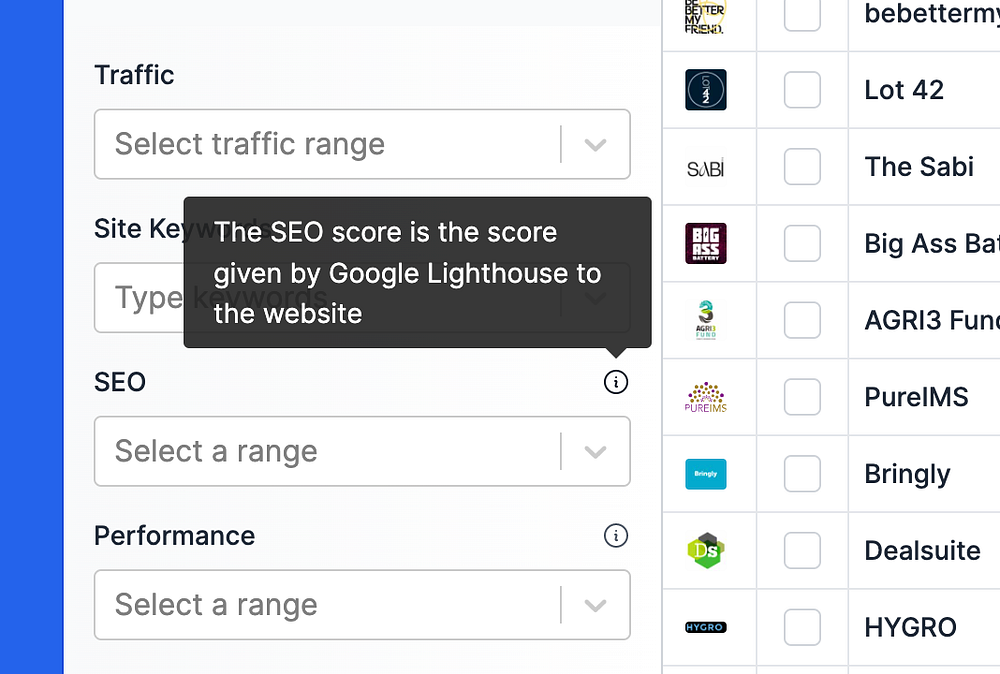This screenshot has height=674, width=1000.
Task: Click The Sabi company name
Action: pos(919,167)
